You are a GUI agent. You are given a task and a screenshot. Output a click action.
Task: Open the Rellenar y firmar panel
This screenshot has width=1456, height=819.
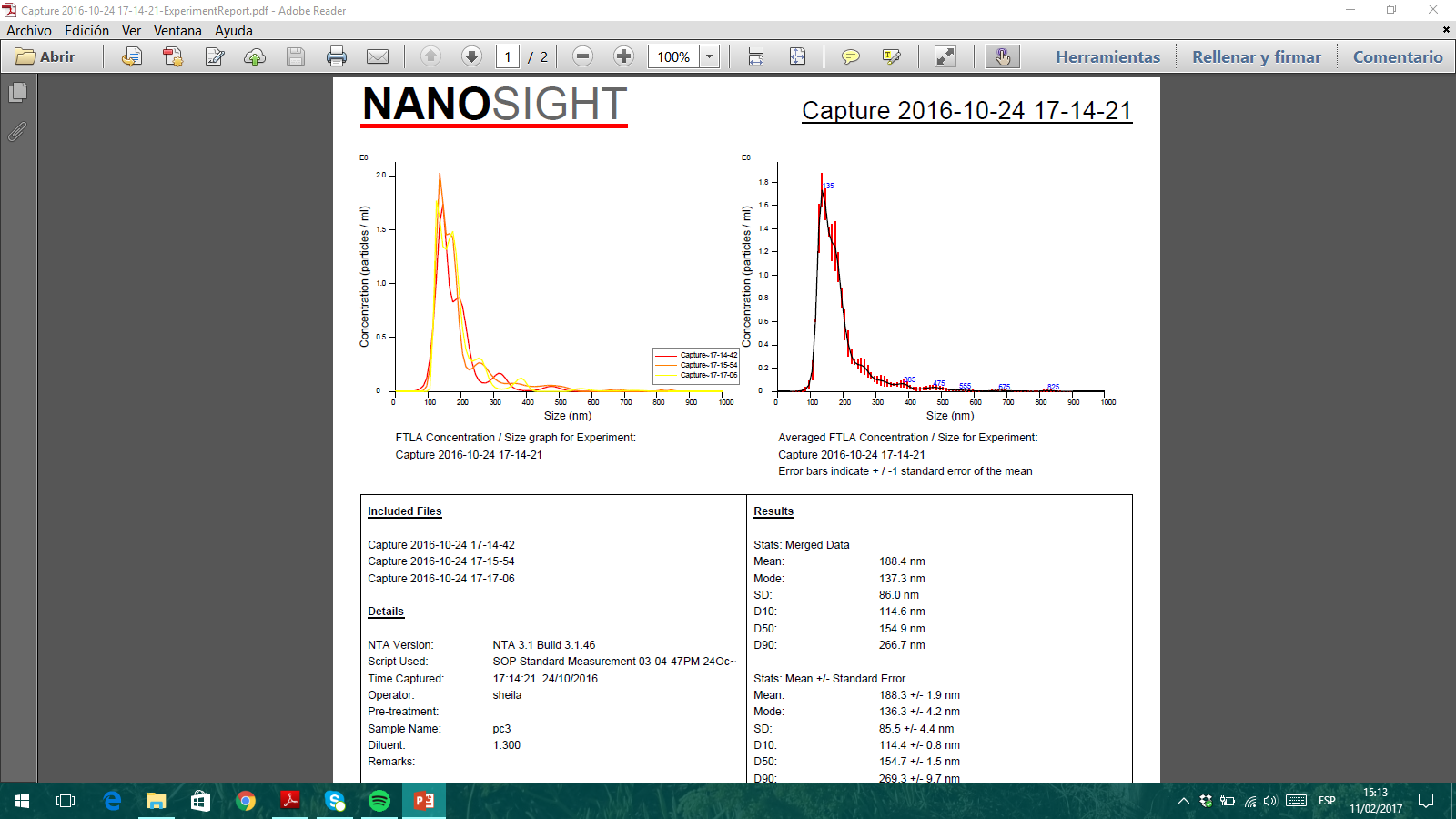(1257, 56)
